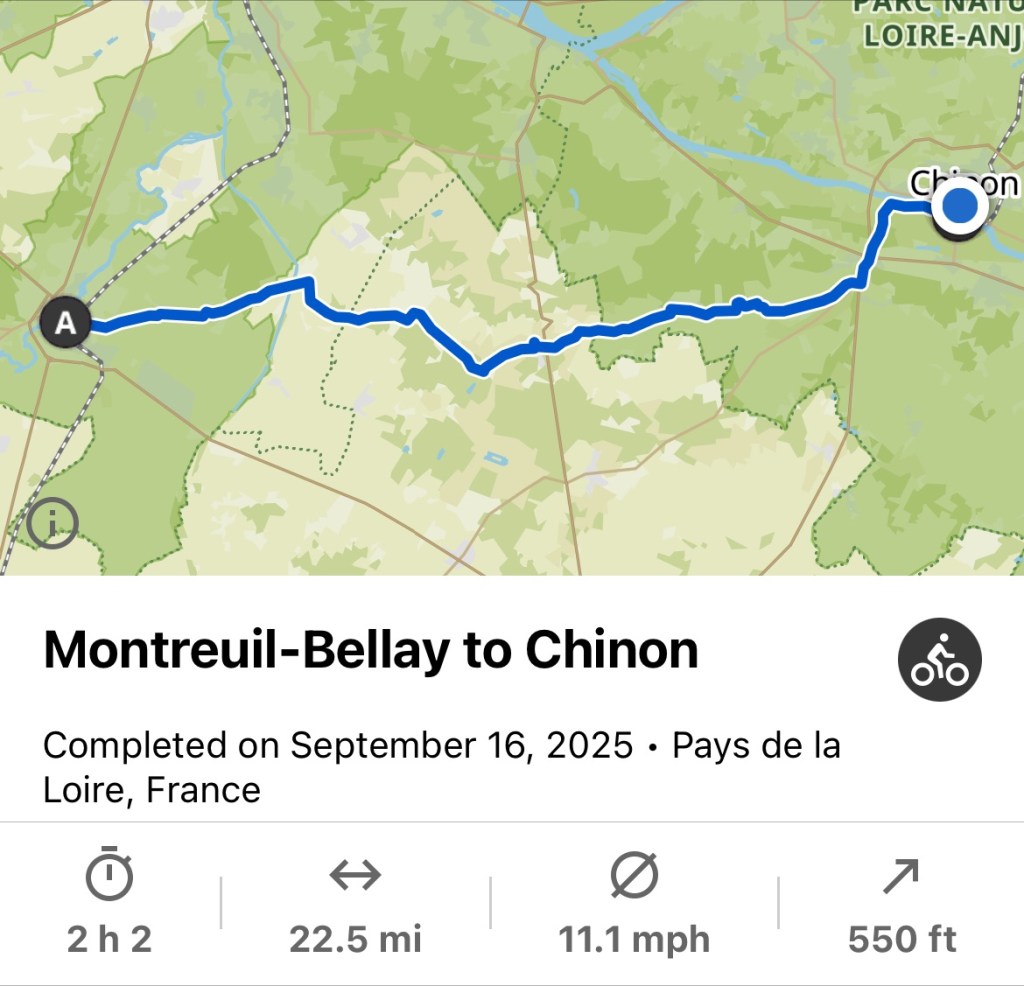Tap the average speed symbol
This screenshot has height=986, width=1024.
(633, 876)
